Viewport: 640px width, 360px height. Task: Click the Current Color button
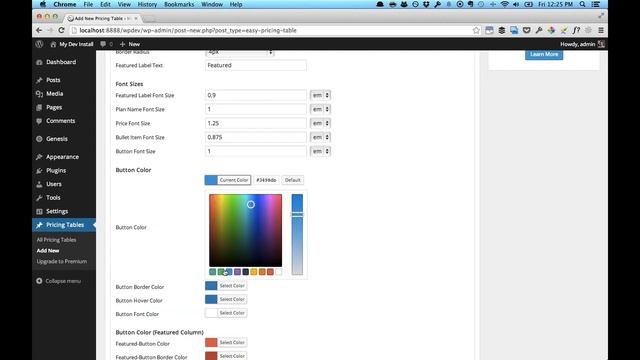(228, 180)
